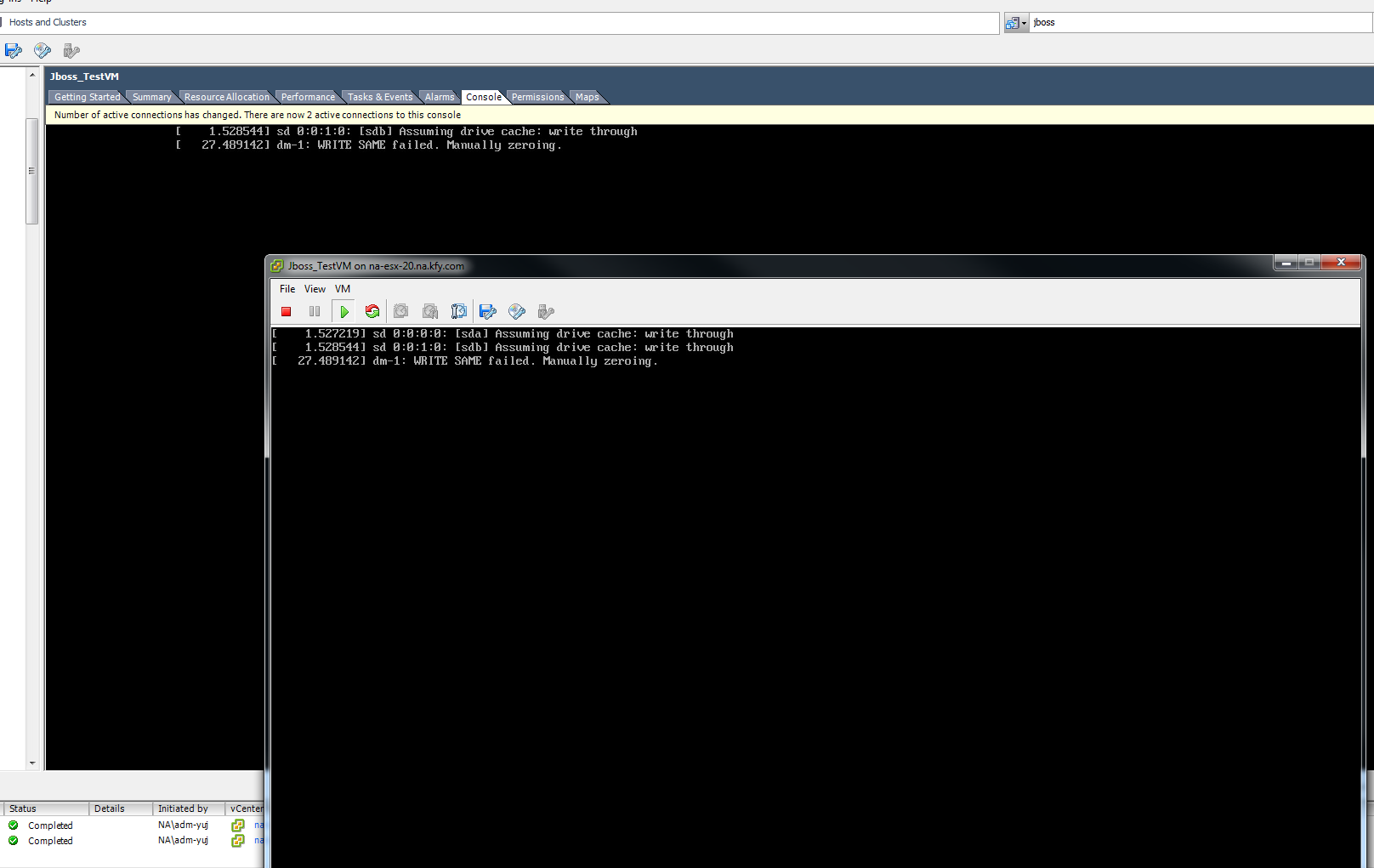
Task: Click the Details column header in recent tasks
Action: [x=121, y=808]
